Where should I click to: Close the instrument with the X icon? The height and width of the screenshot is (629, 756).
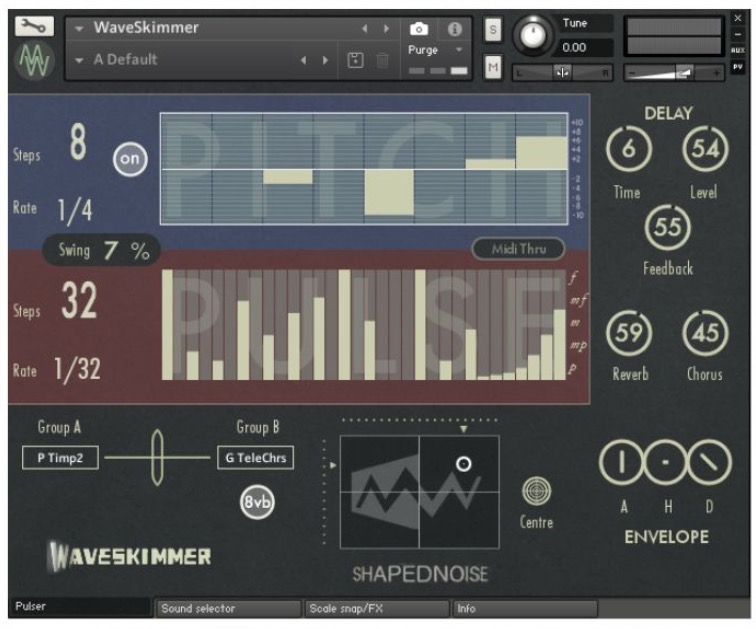(738, 18)
